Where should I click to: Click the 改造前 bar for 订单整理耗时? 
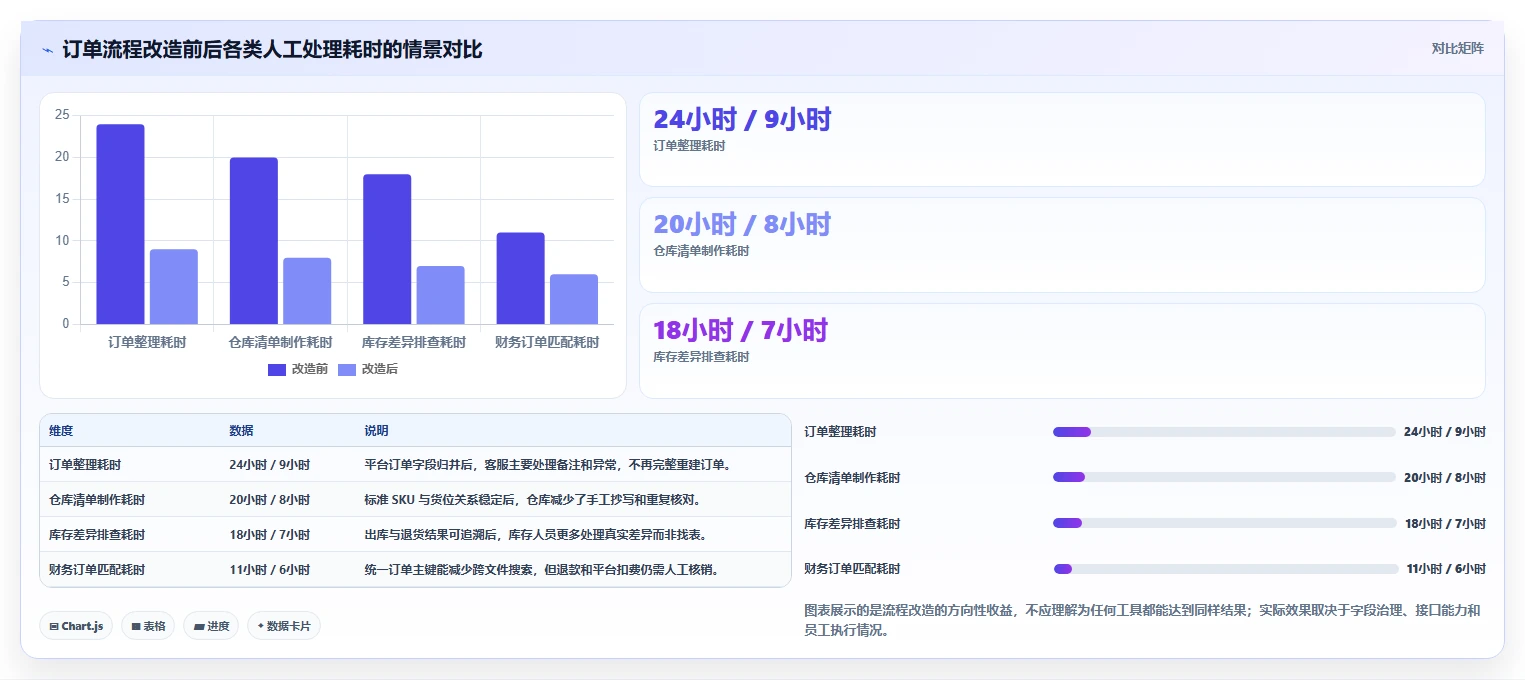coord(120,224)
